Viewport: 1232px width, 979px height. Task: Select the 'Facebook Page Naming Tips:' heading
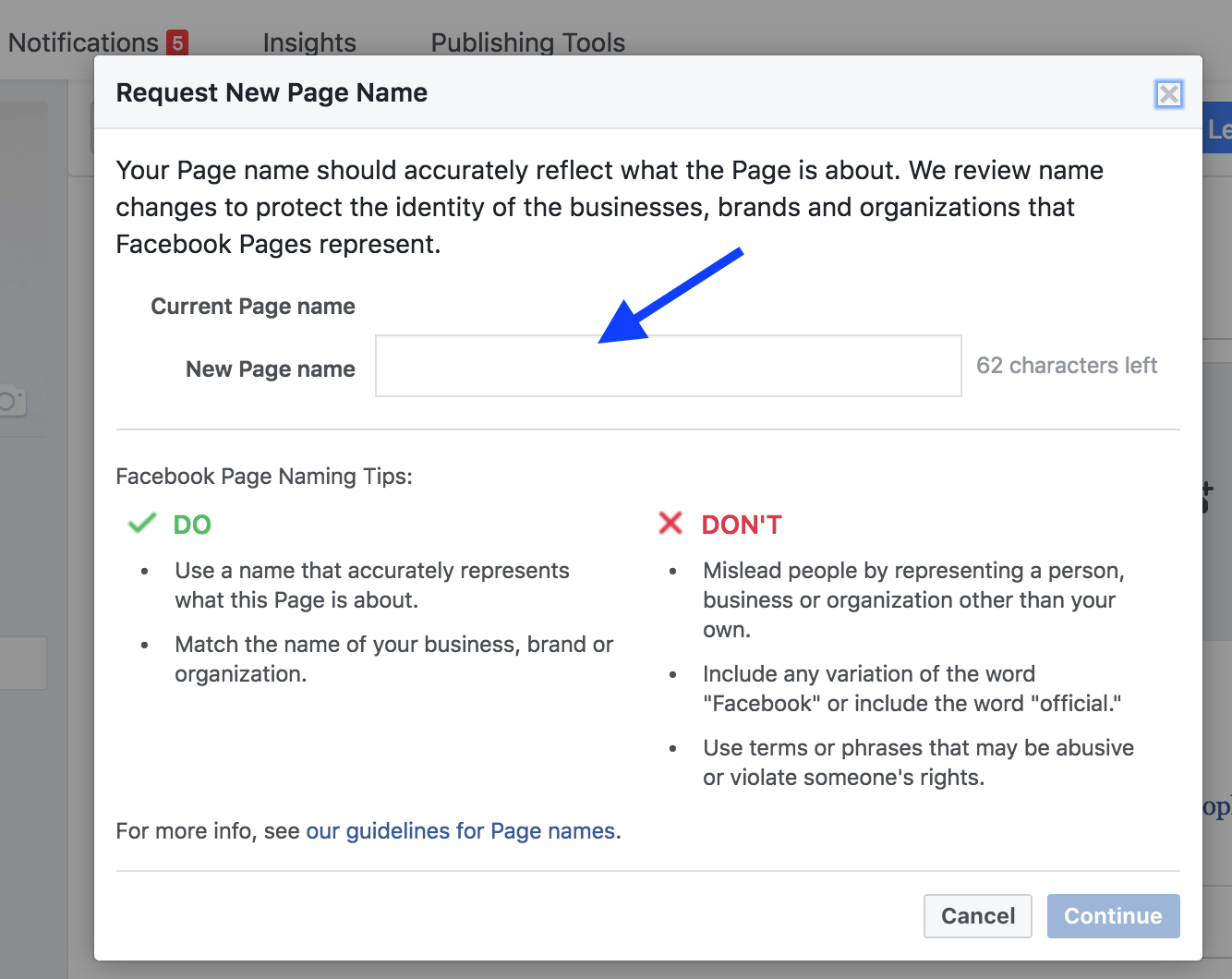click(x=264, y=477)
